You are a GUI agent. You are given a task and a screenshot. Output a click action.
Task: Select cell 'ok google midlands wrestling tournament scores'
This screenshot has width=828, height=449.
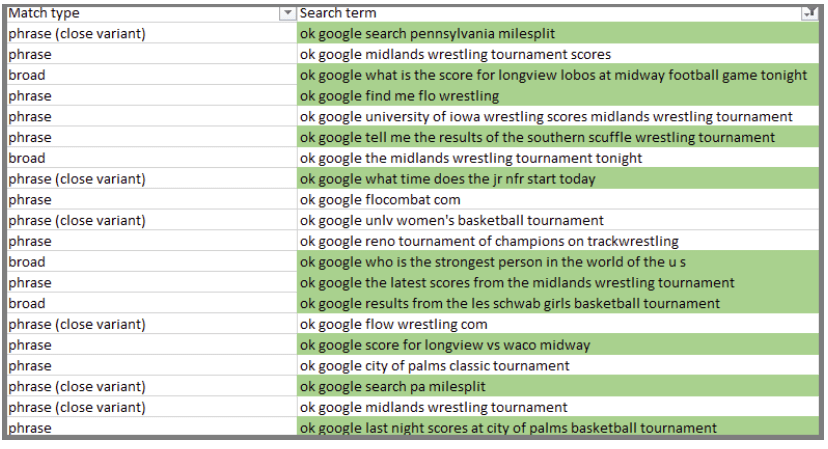[456, 55]
